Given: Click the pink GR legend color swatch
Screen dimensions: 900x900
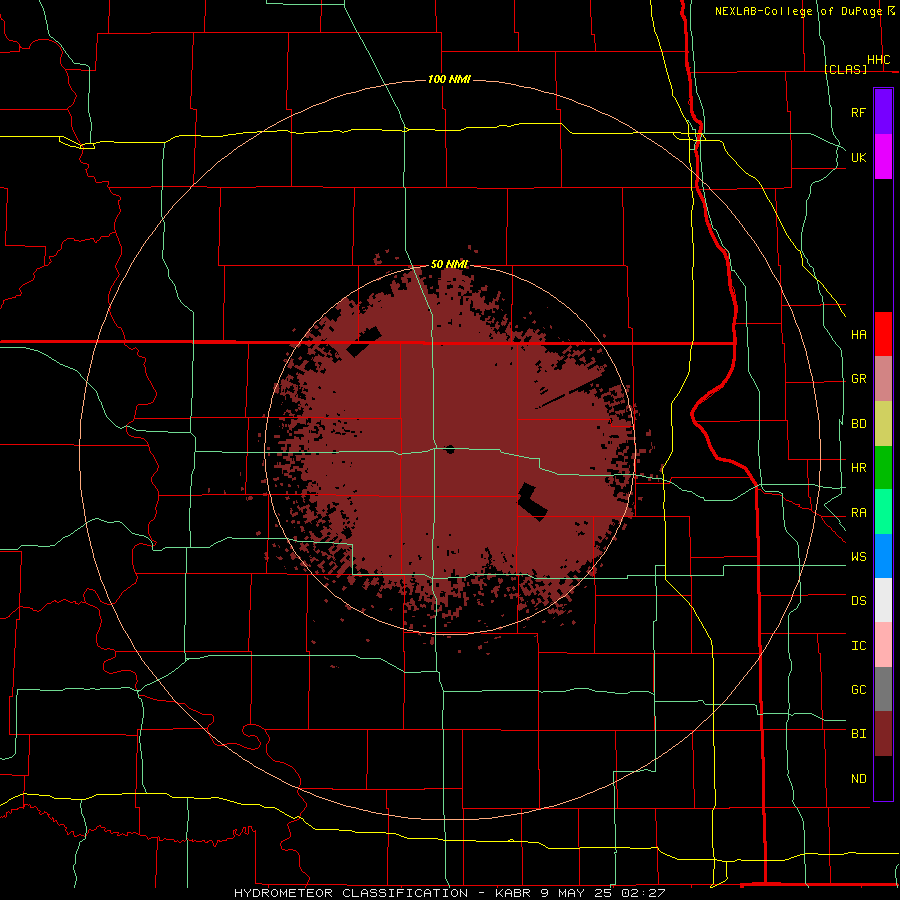Looking at the screenshot, I should pyautogui.click(x=883, y=379).
